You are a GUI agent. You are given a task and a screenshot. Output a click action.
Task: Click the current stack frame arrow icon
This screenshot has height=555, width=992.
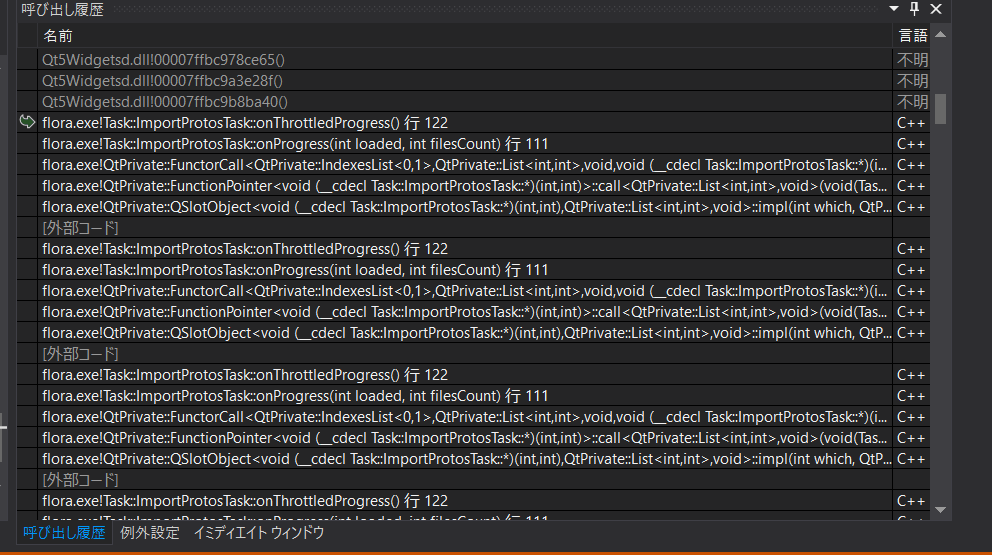[27, 123]
